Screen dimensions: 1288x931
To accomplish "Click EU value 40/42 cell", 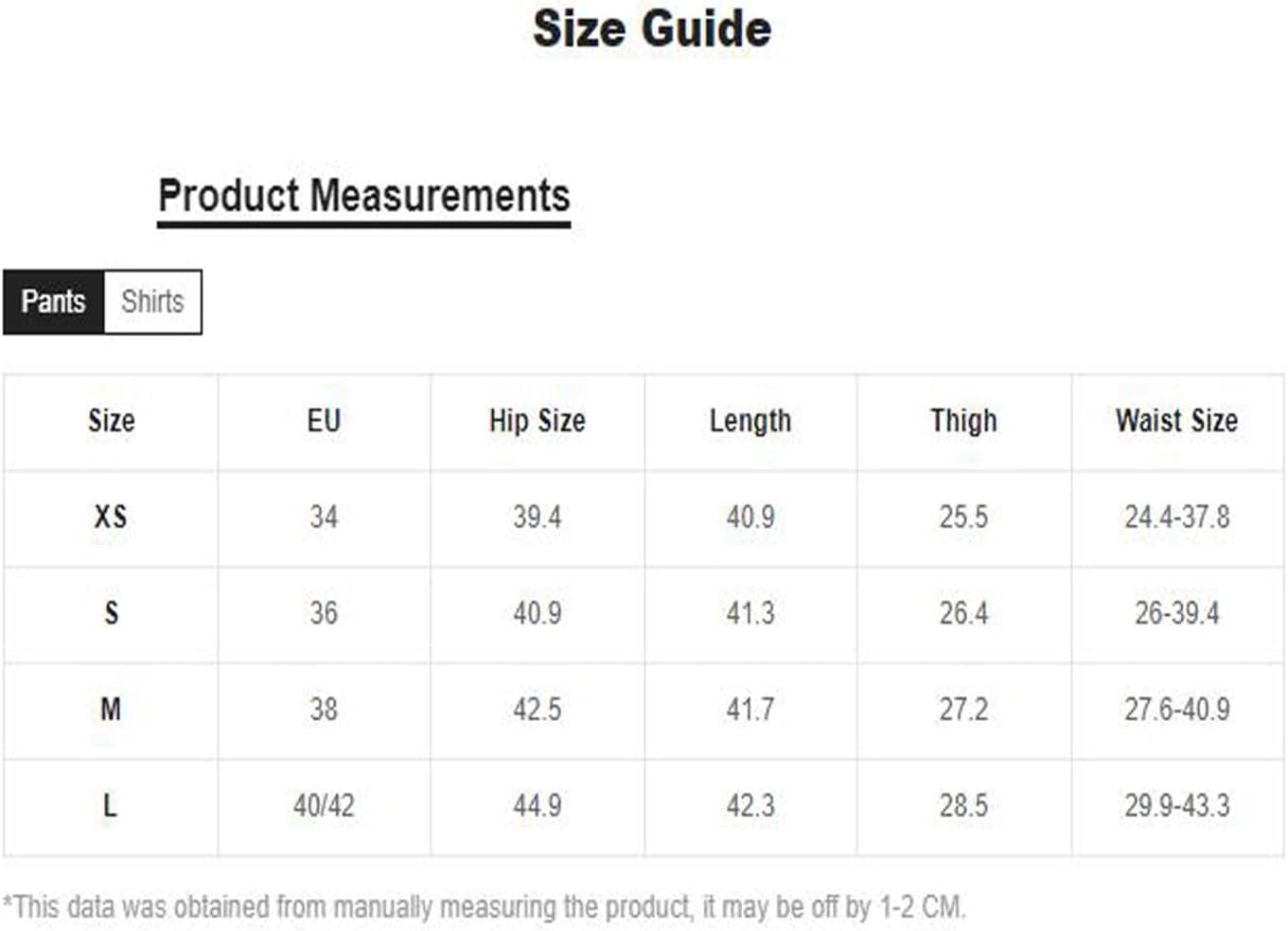I will [324, 806].
